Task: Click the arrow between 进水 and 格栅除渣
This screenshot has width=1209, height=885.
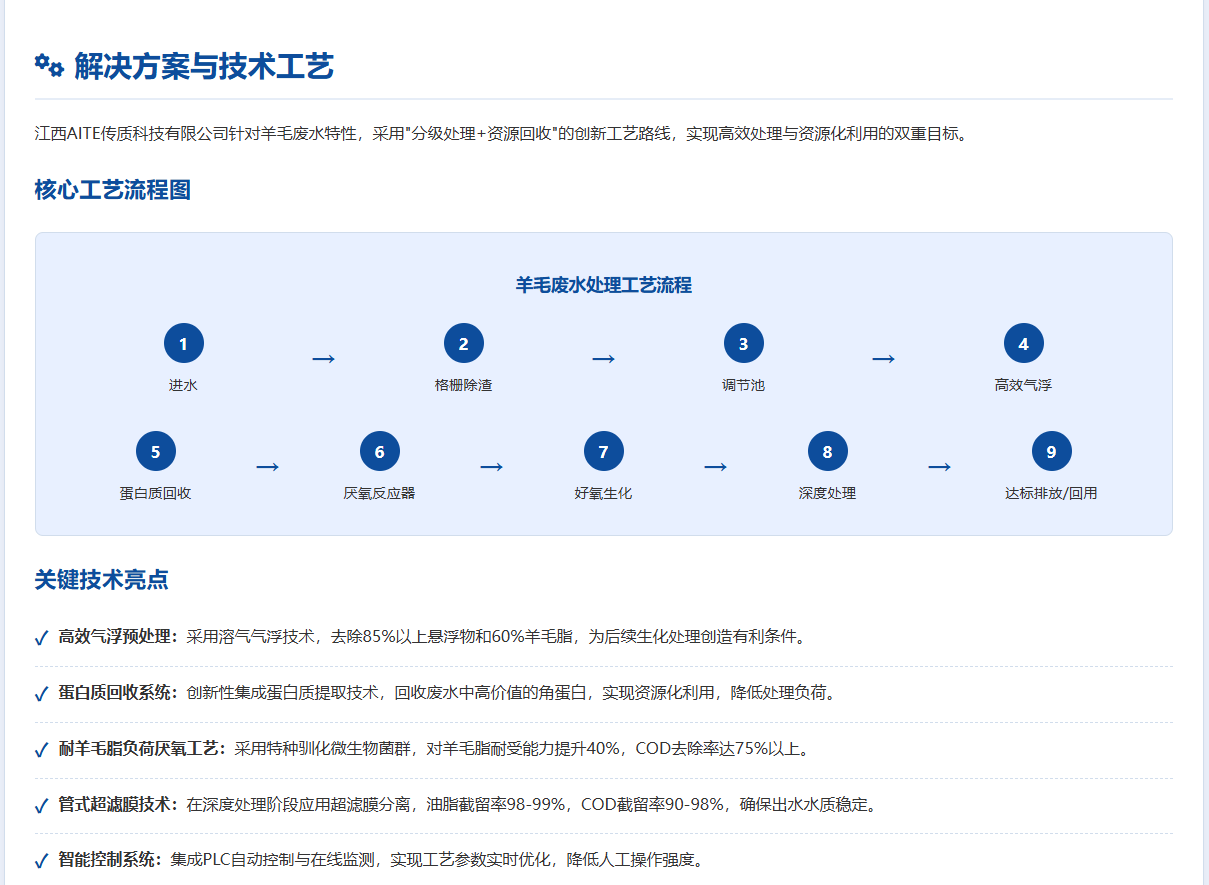Action: [x=323, y=359]
